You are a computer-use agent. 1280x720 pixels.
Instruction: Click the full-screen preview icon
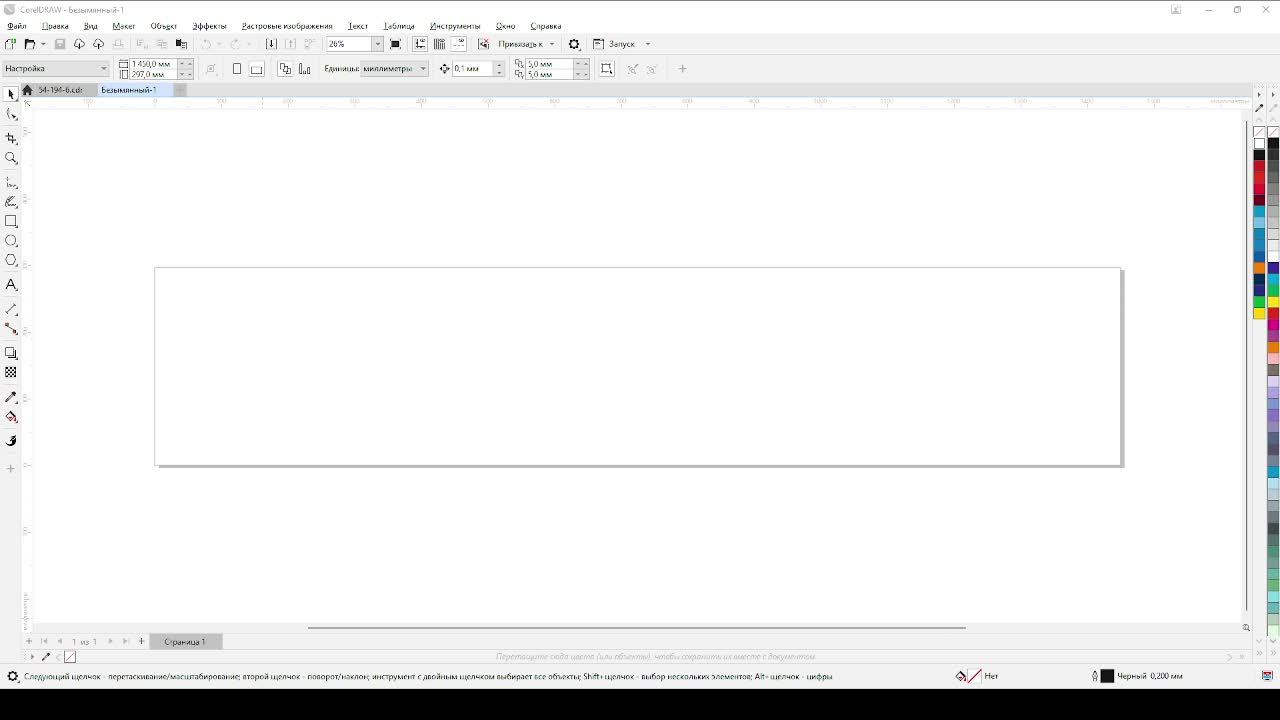point(395,44)
